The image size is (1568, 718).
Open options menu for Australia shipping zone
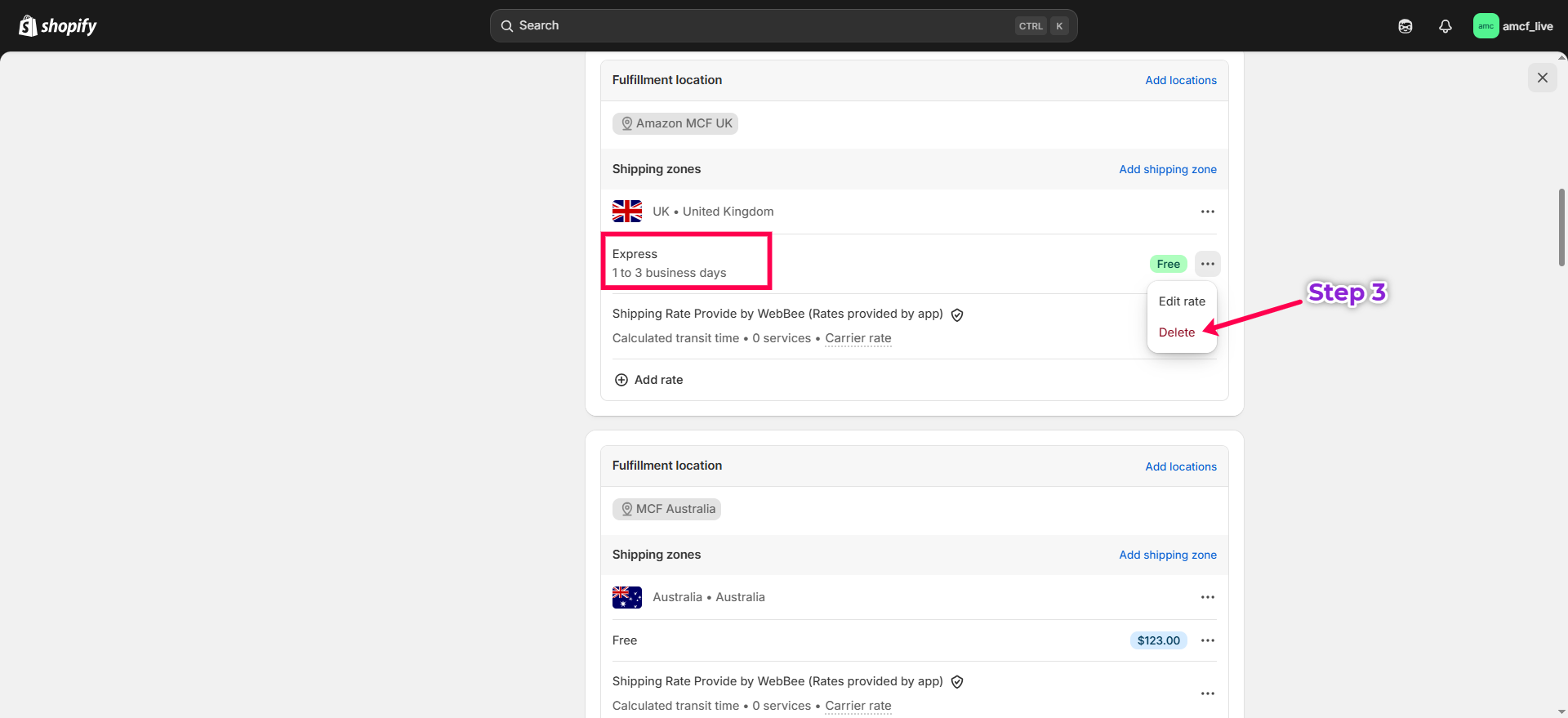click(1207, 597)
